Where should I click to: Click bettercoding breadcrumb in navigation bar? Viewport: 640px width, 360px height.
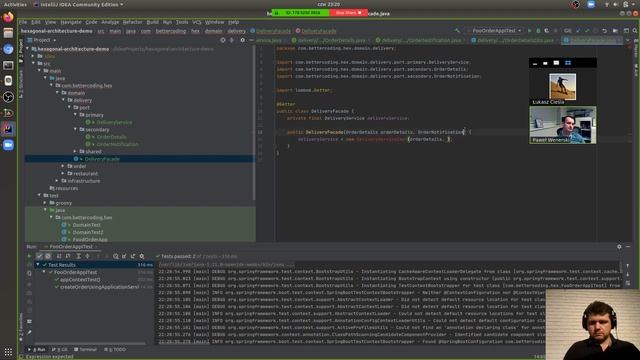(x=171, y=31)
